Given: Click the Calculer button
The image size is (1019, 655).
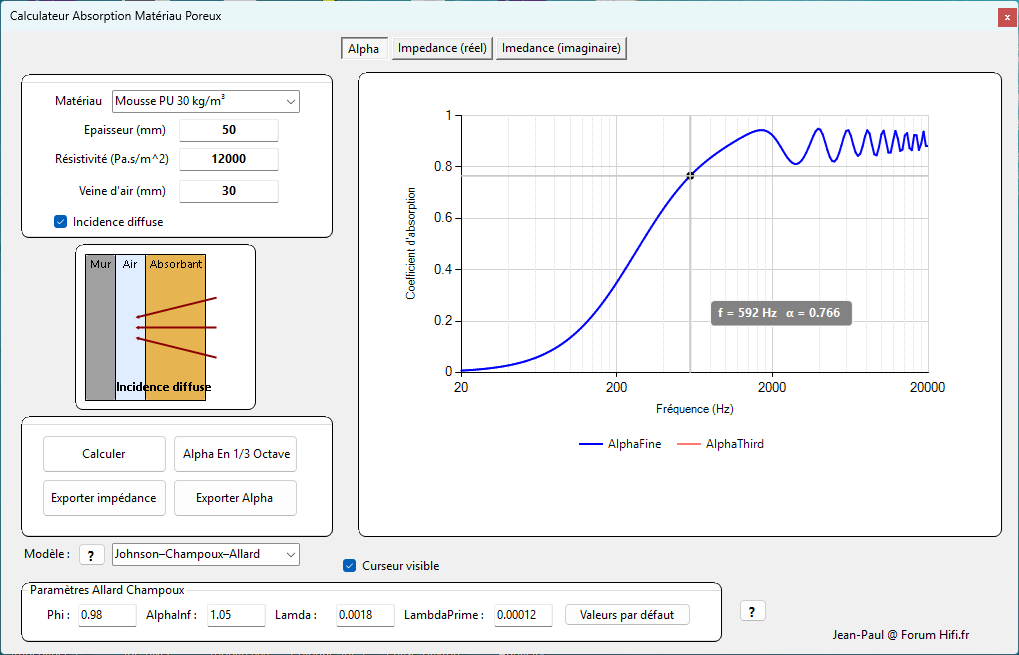Looking at the screenshot, I should tap(104, 454).
